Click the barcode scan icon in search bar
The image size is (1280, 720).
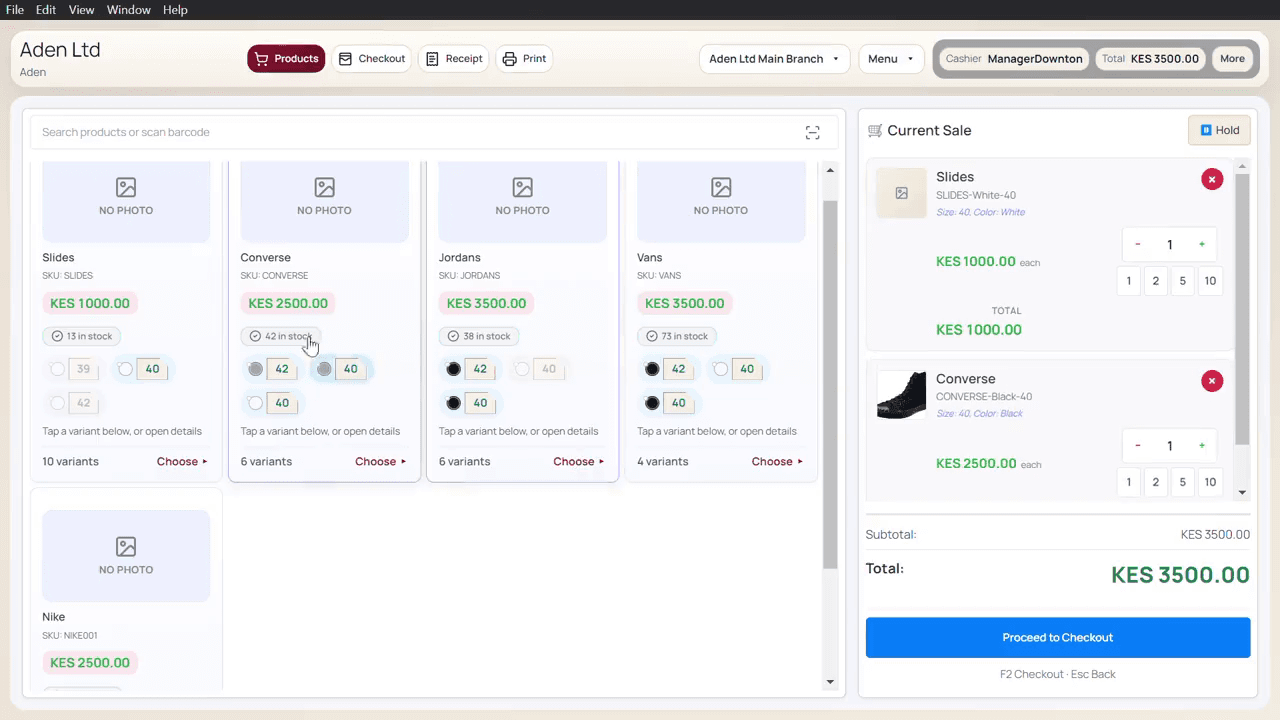pyautogui.click(x=812, y=133)
